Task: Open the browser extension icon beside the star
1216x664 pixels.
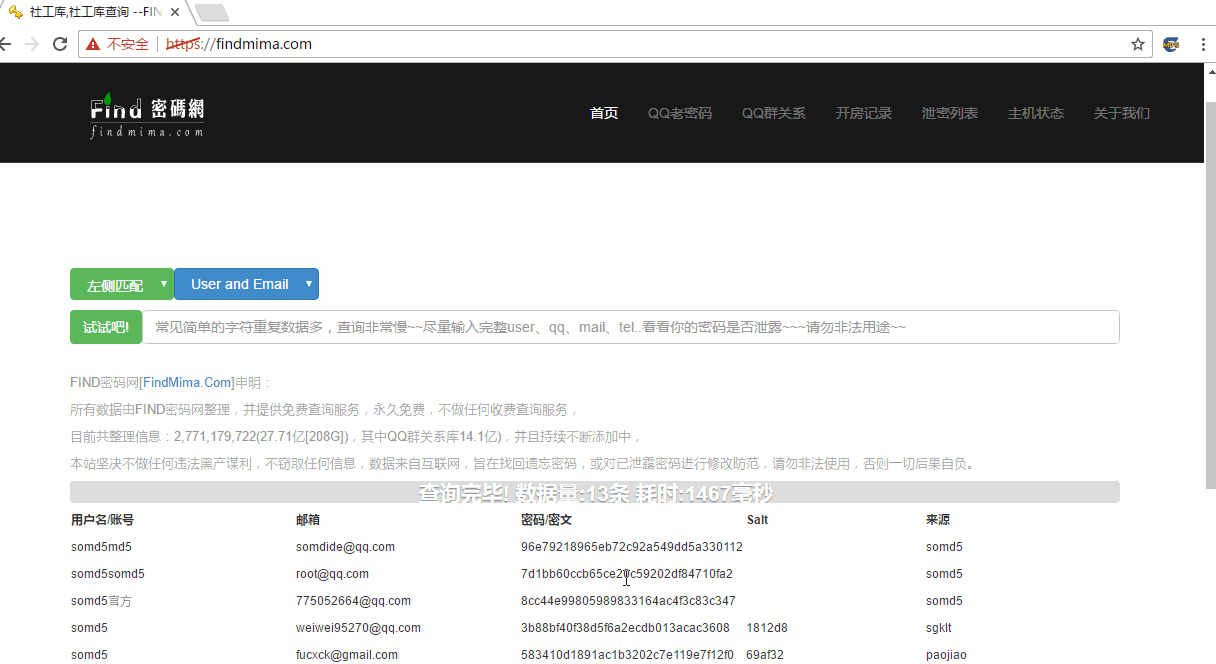Action: pyautogui.click(x=1171, y=44)
